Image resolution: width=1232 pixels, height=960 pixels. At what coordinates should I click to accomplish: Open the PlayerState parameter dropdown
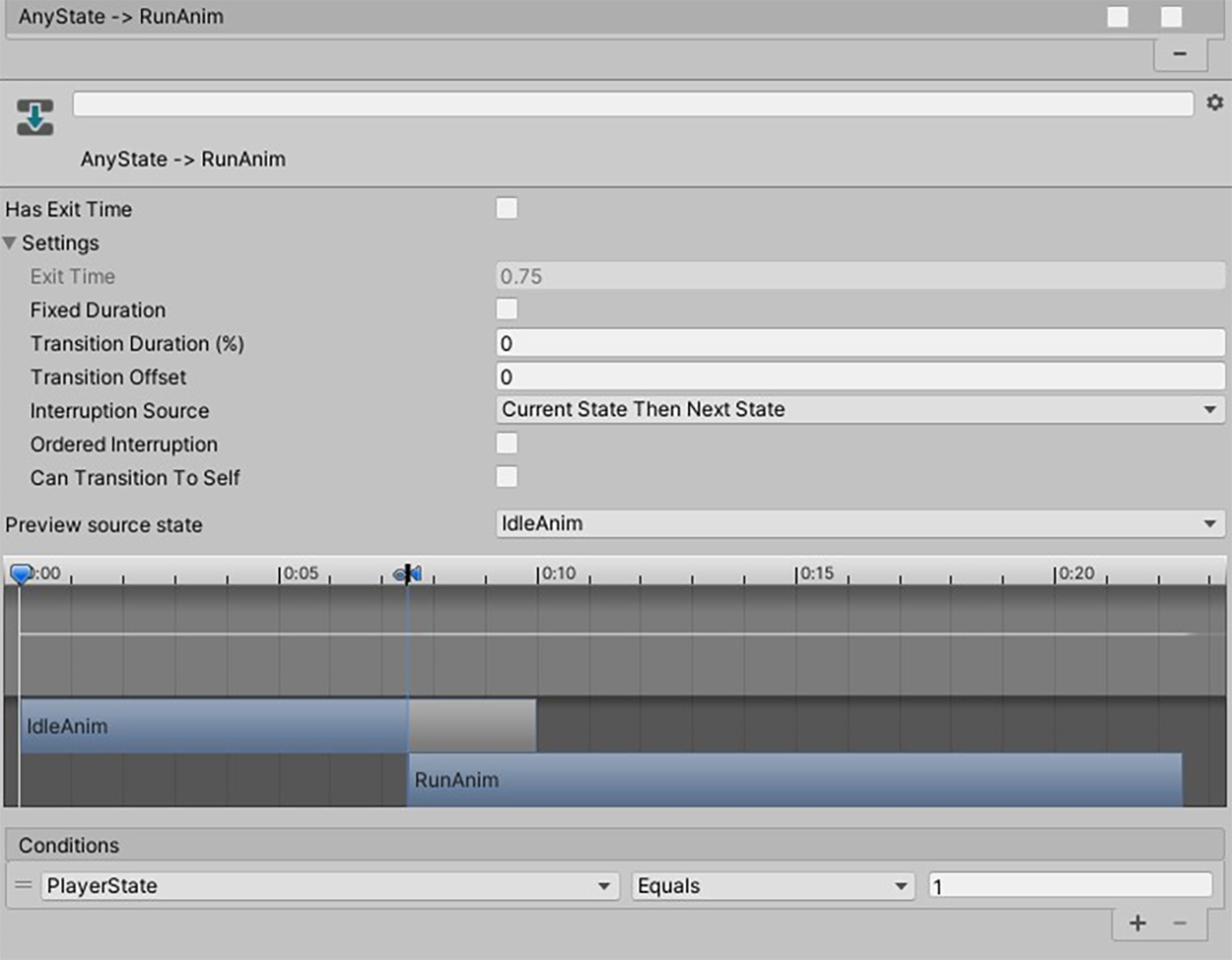pos(329,886)
